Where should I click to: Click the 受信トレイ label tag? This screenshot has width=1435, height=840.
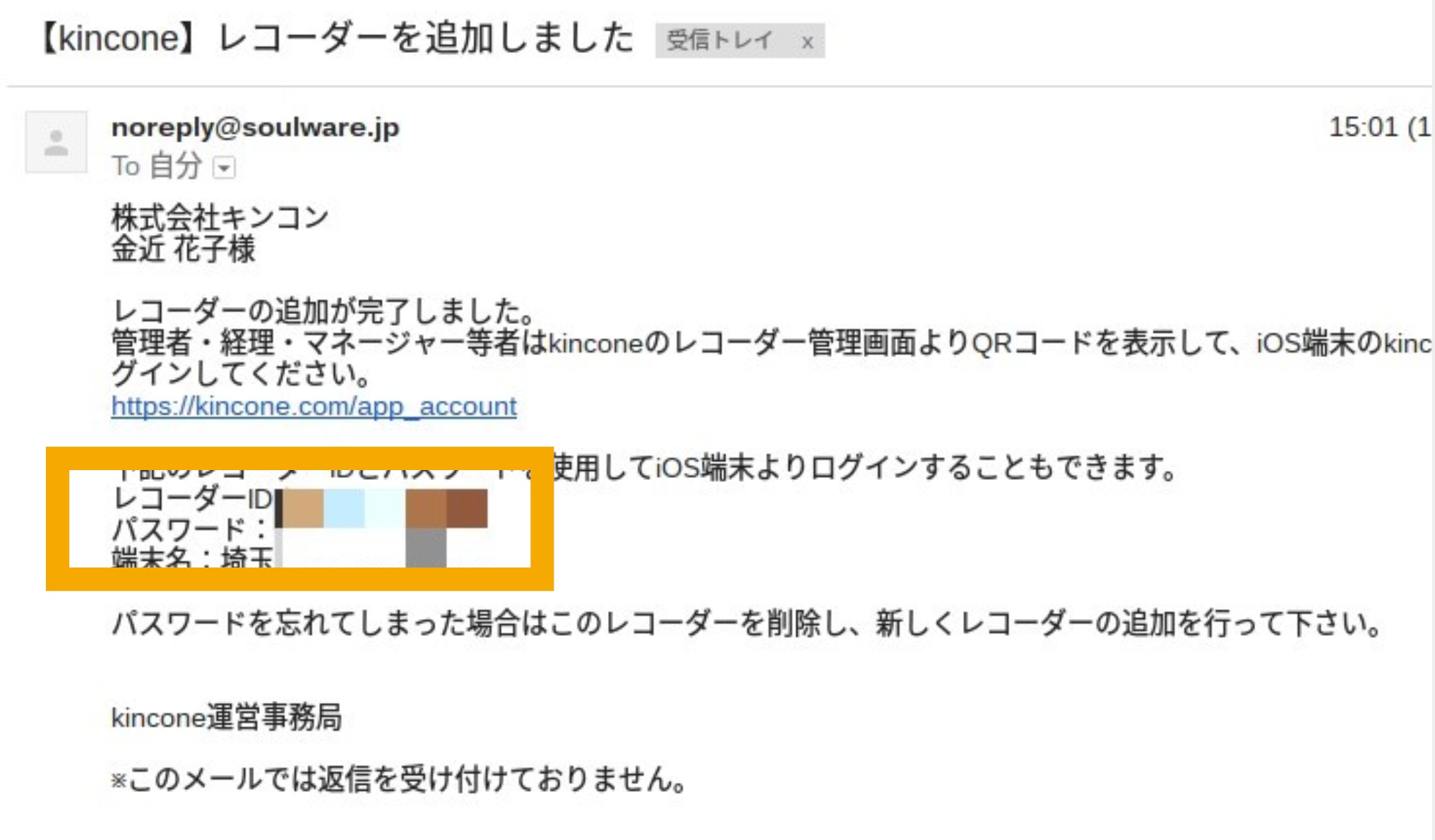(720, 40)
